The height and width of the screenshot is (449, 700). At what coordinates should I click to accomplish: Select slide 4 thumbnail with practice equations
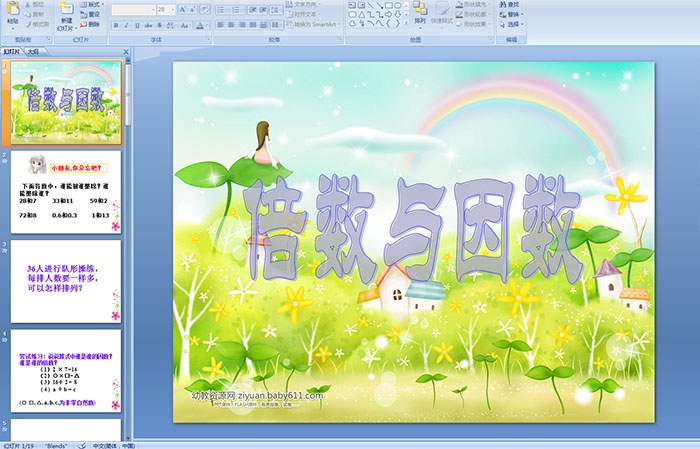pos(66,370)
